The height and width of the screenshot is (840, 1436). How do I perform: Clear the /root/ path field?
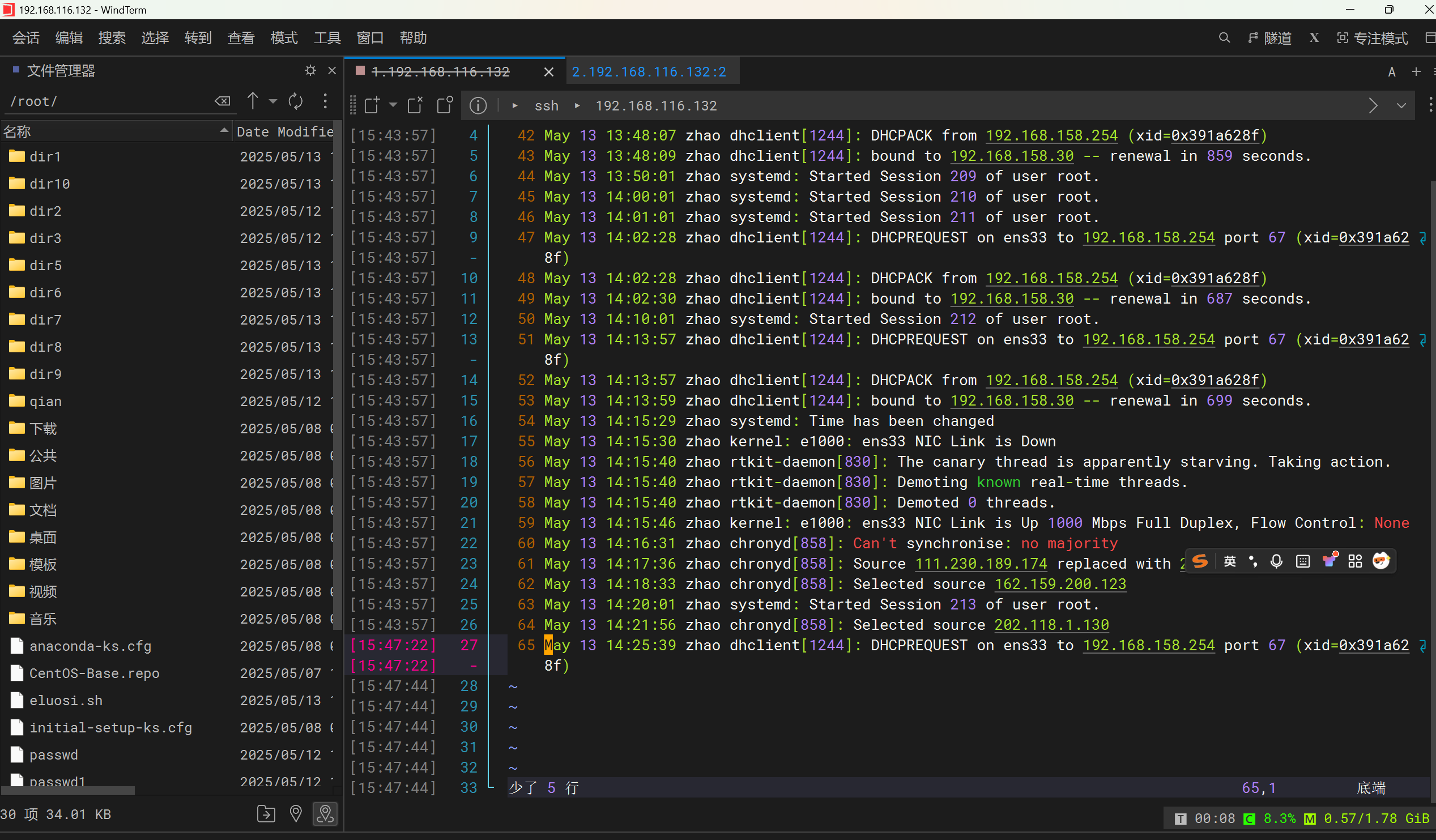pyautogui.click(x=222, y=101)
